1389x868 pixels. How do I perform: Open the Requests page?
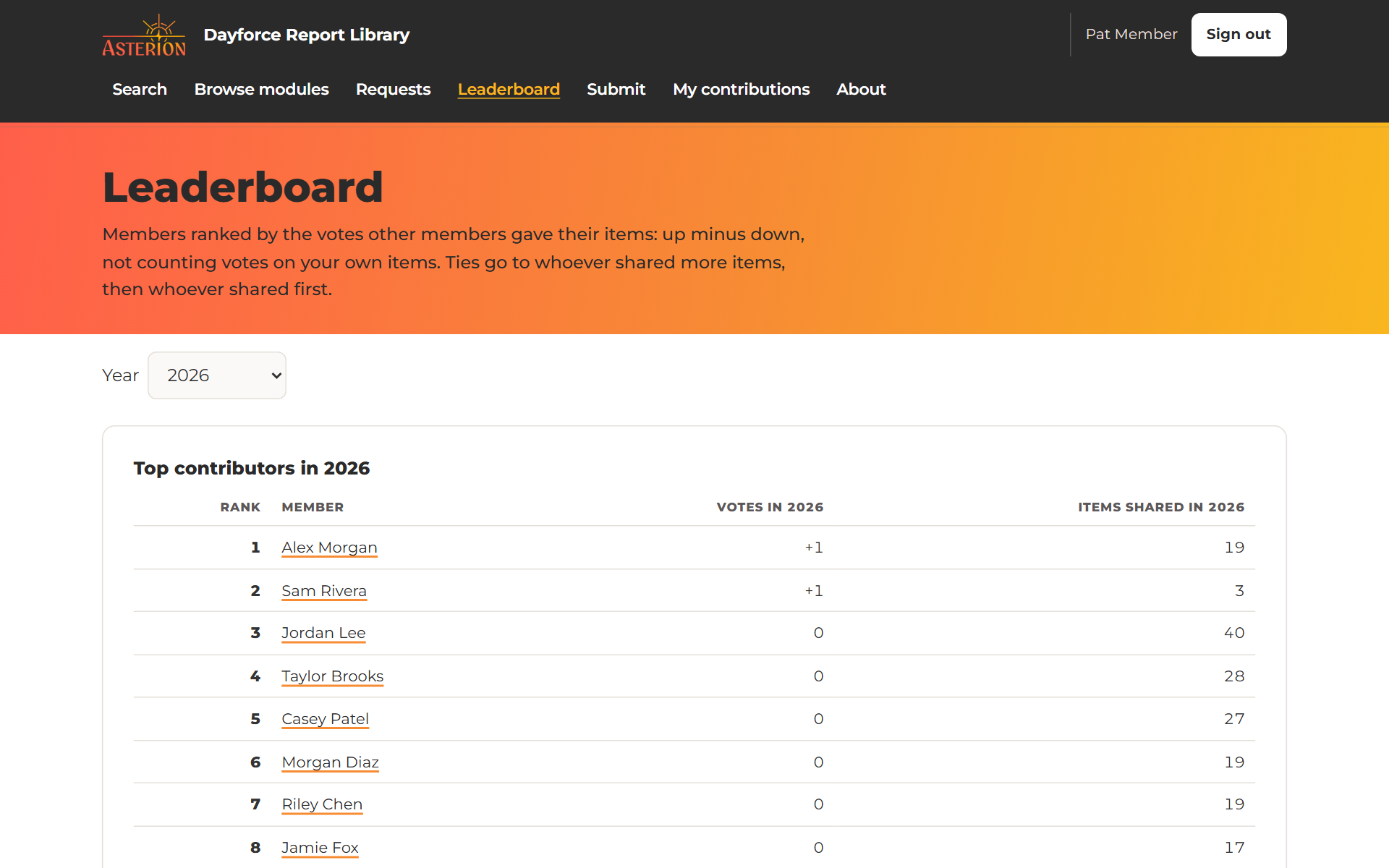[393, 89]
